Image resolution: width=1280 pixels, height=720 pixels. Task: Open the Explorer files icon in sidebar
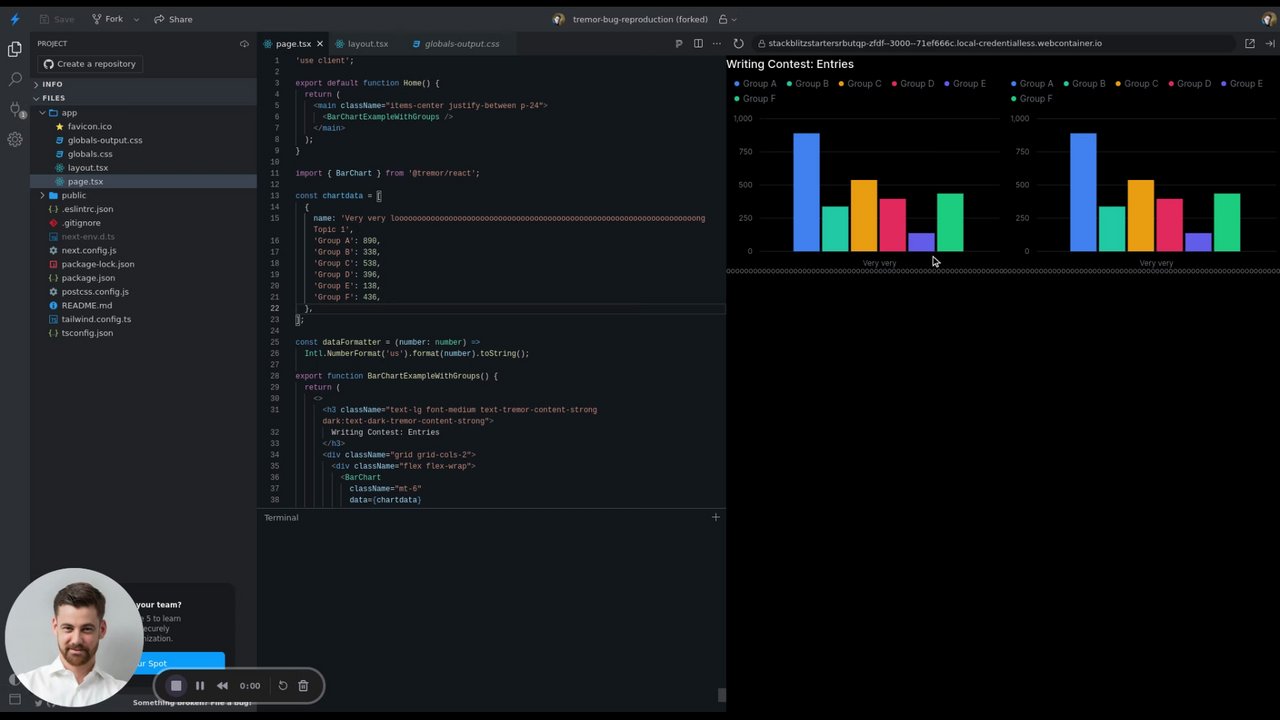(x=15, y=49)
